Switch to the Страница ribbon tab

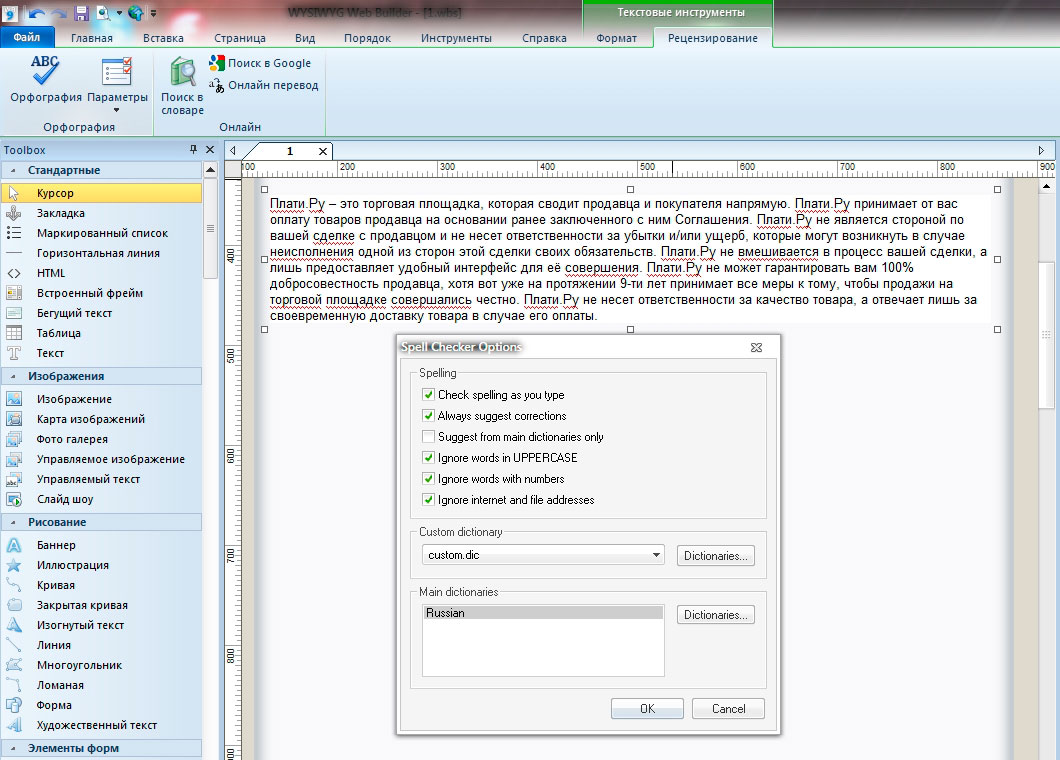tap(240, 38)
